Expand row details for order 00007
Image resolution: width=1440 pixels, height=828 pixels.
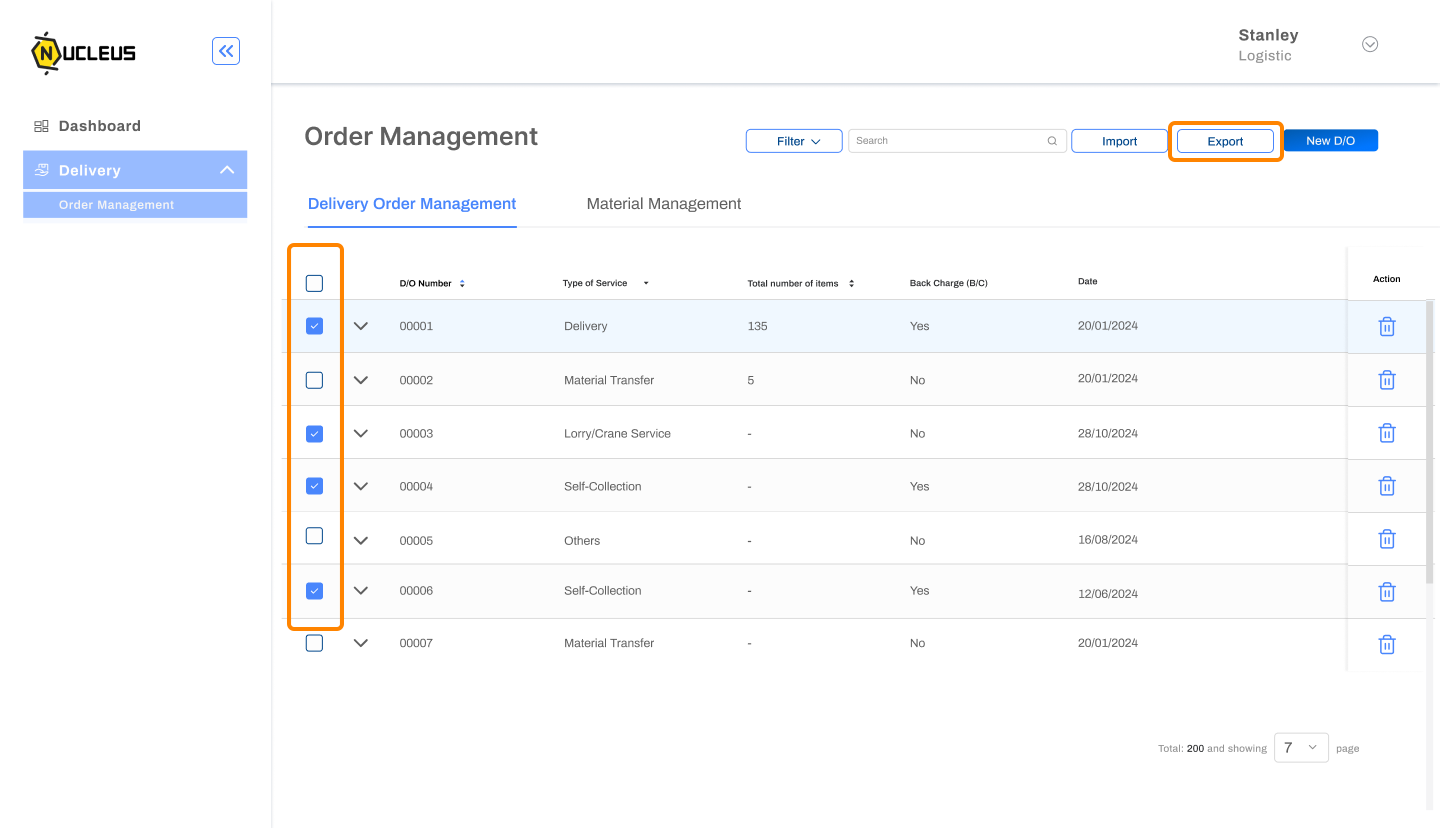[x=361, y=643]
